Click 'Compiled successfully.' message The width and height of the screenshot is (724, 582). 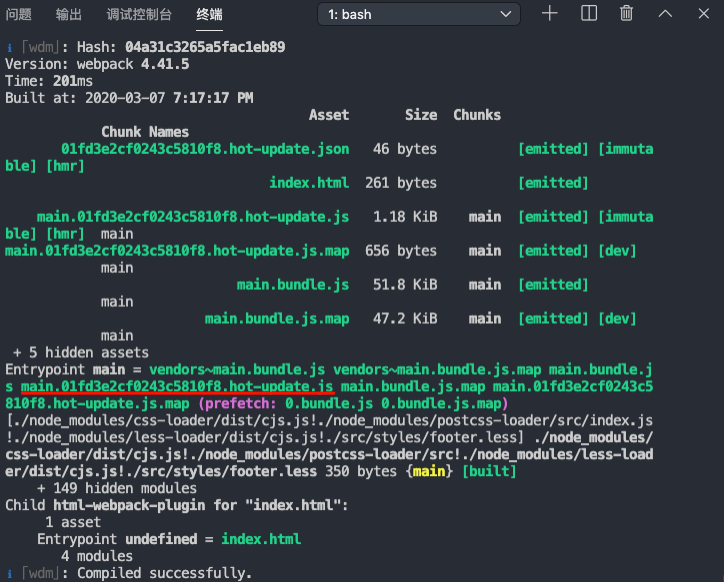click(165, 573)
